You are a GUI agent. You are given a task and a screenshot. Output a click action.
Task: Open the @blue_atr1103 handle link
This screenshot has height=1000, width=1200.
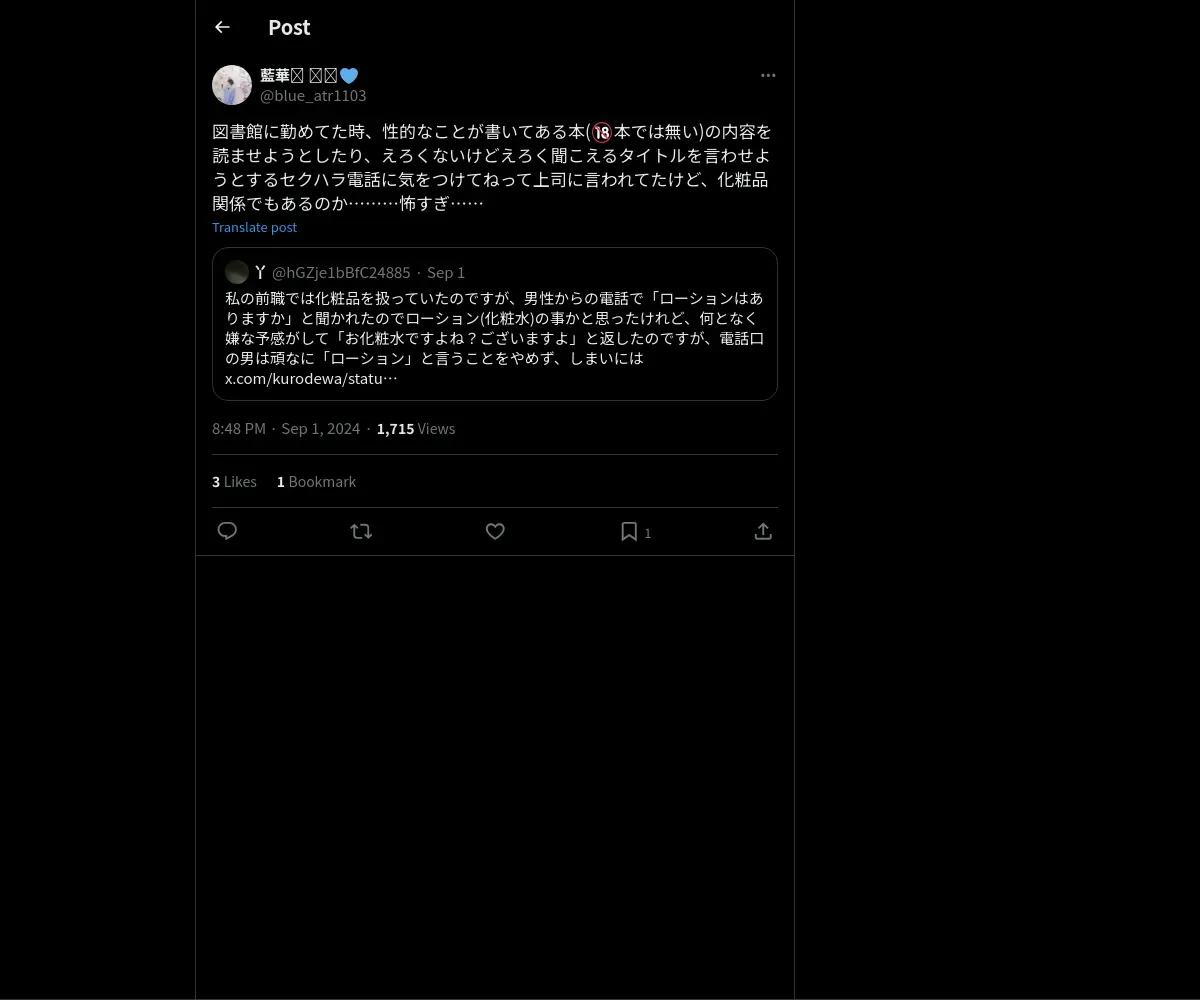[313, 96]
